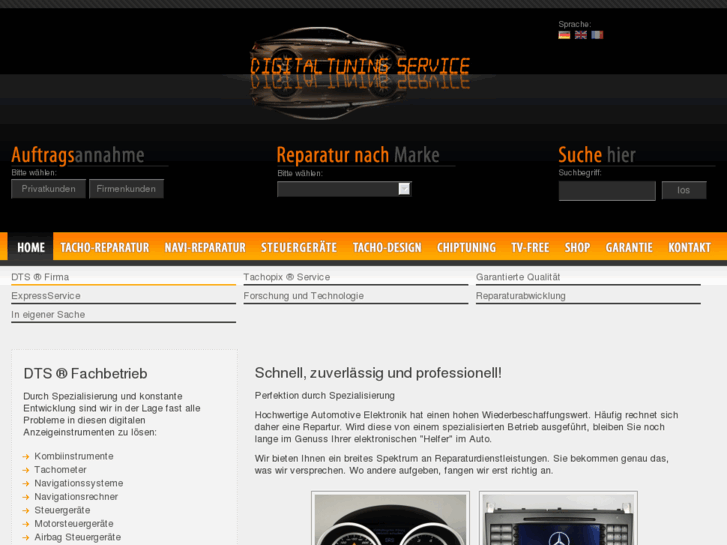Image resolution: width=727 pixels, height=545 pixels.
Task: Click the arrow bullet beside Kombiinstrumente
Action: pos(26,457)
